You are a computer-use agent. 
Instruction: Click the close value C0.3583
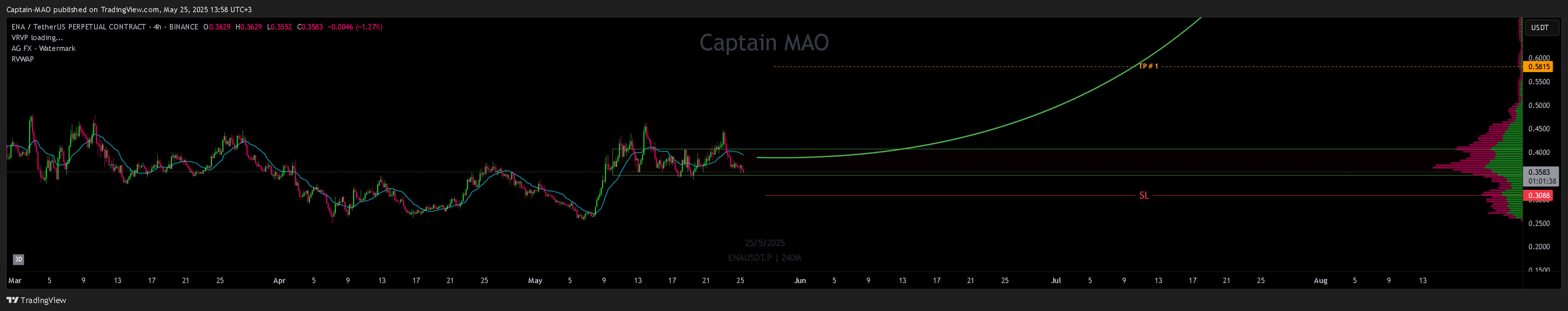(x=310, y=27)
